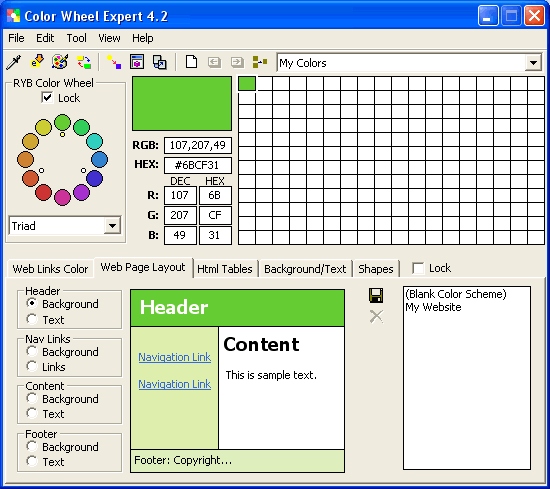Select Nav Links Background radio button
Image resolution: width=550 pixels, height=489 pixels.
[32, 351]
